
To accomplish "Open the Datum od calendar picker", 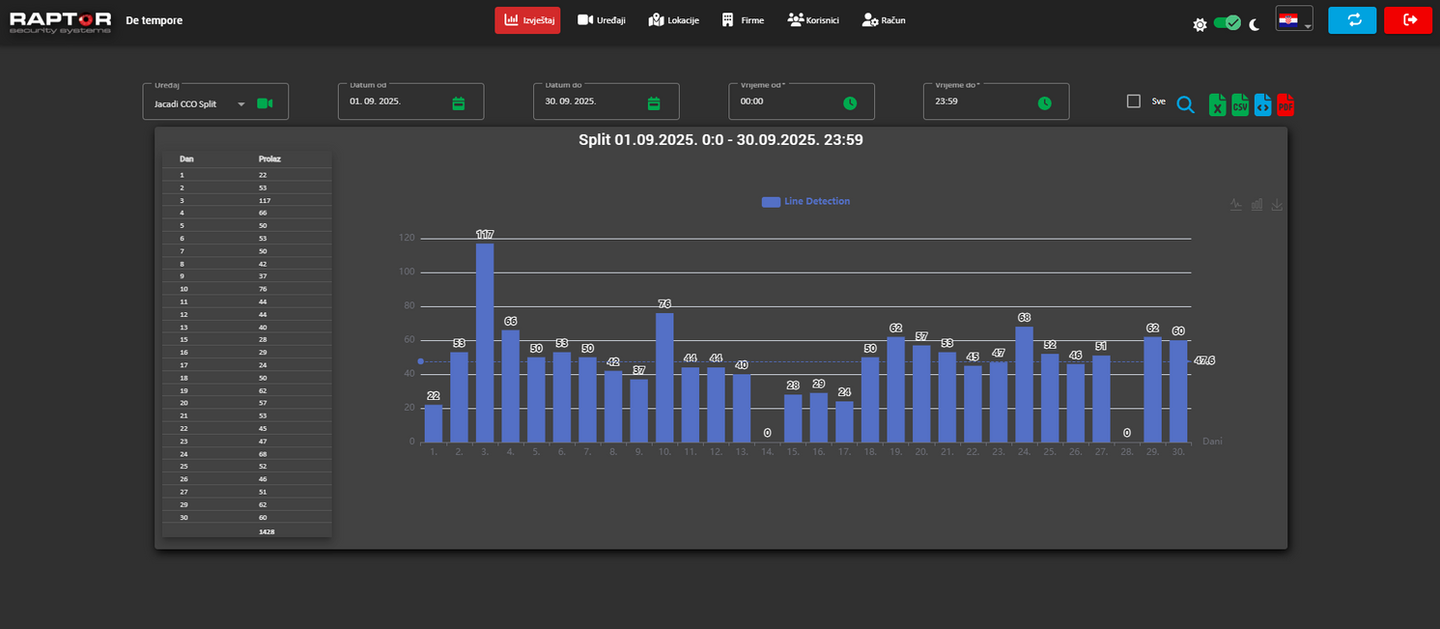I will point(458,103).
